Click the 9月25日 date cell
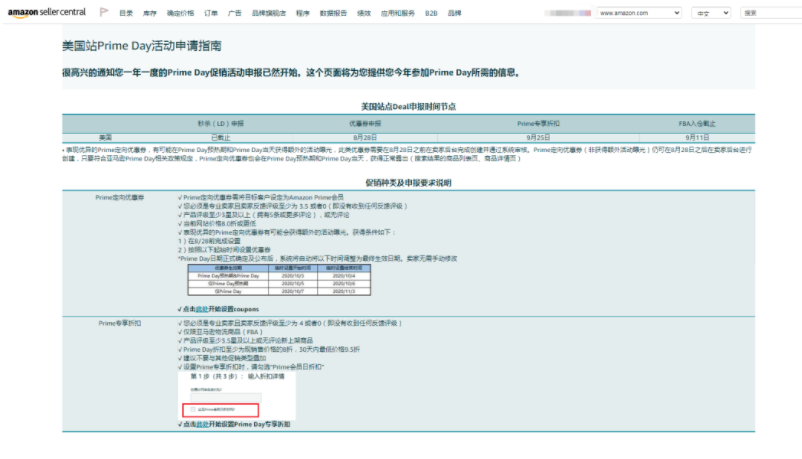The width and height of the screenshot is (802, 459). (538, 138)
